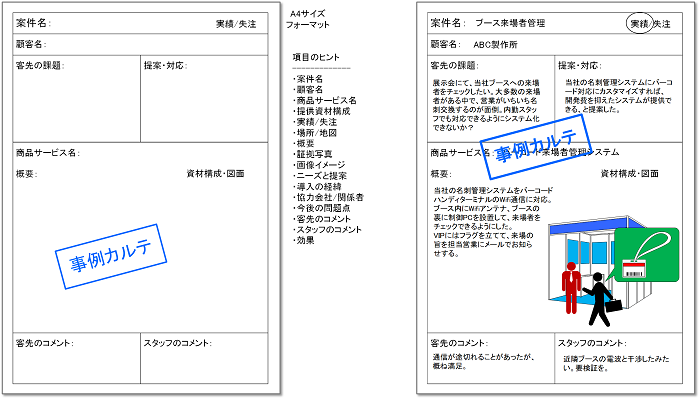Image resolution: width=700 pixels, height=399 pixels.
Task: Click ・概要 in the hint list
Action: 304,143
